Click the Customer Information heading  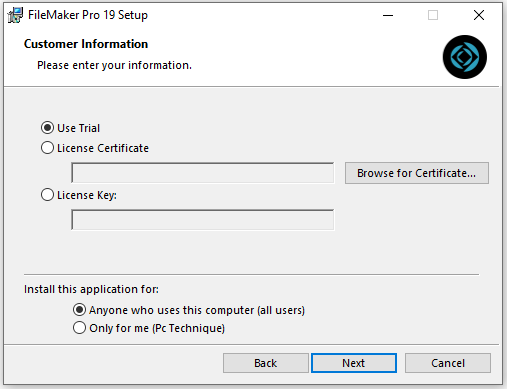pos(86,44)
